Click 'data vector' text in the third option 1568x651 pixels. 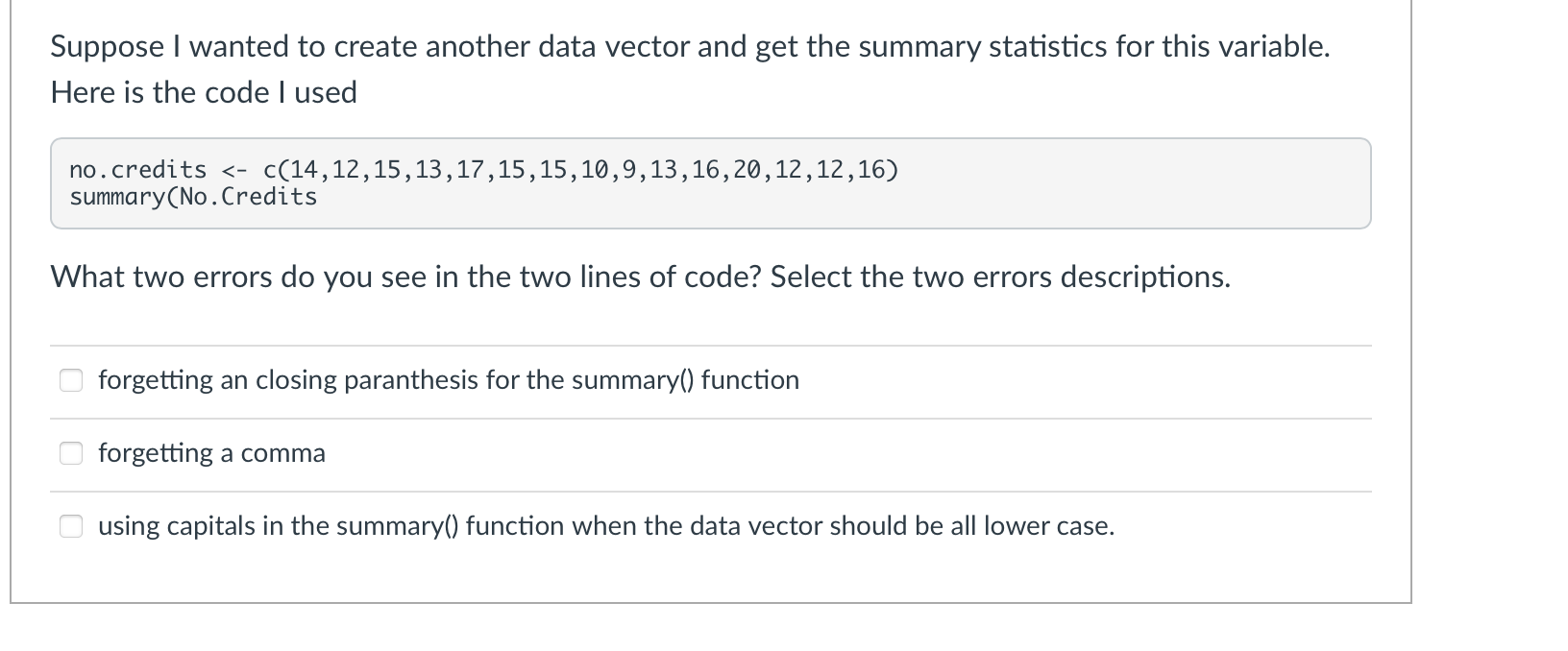click(x=755, y=526)
